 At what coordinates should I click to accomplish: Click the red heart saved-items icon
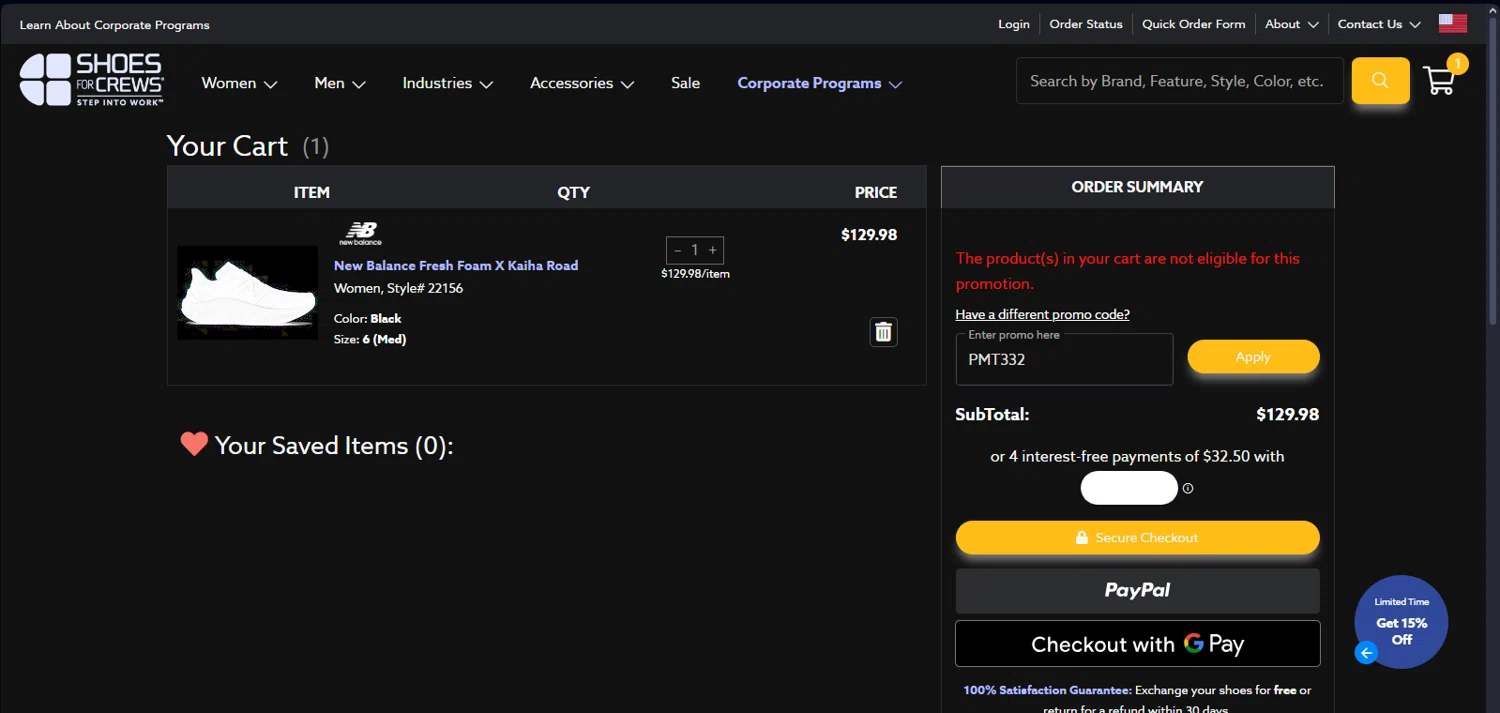point(194,444)
